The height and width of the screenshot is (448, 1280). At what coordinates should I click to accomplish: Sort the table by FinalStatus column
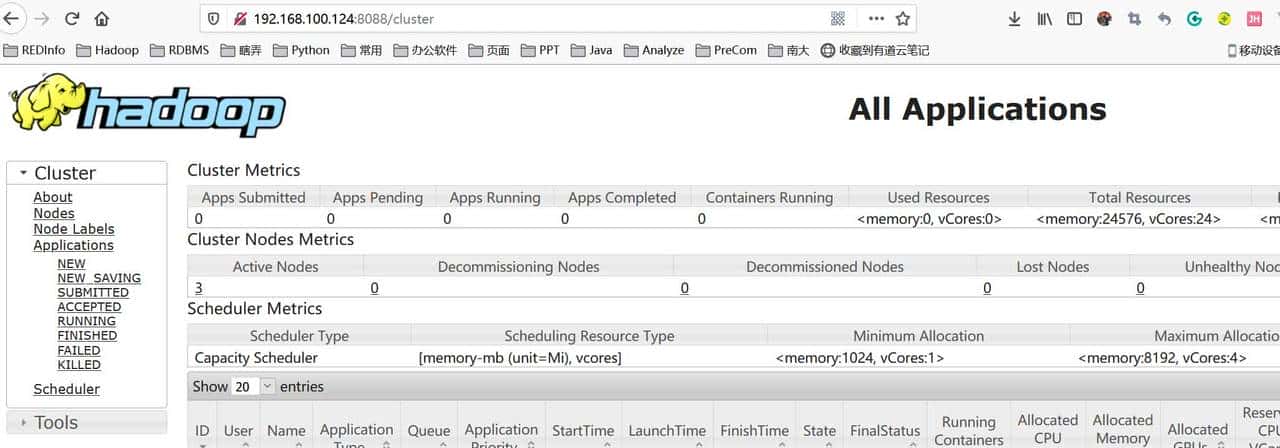(x=885, y=431)
